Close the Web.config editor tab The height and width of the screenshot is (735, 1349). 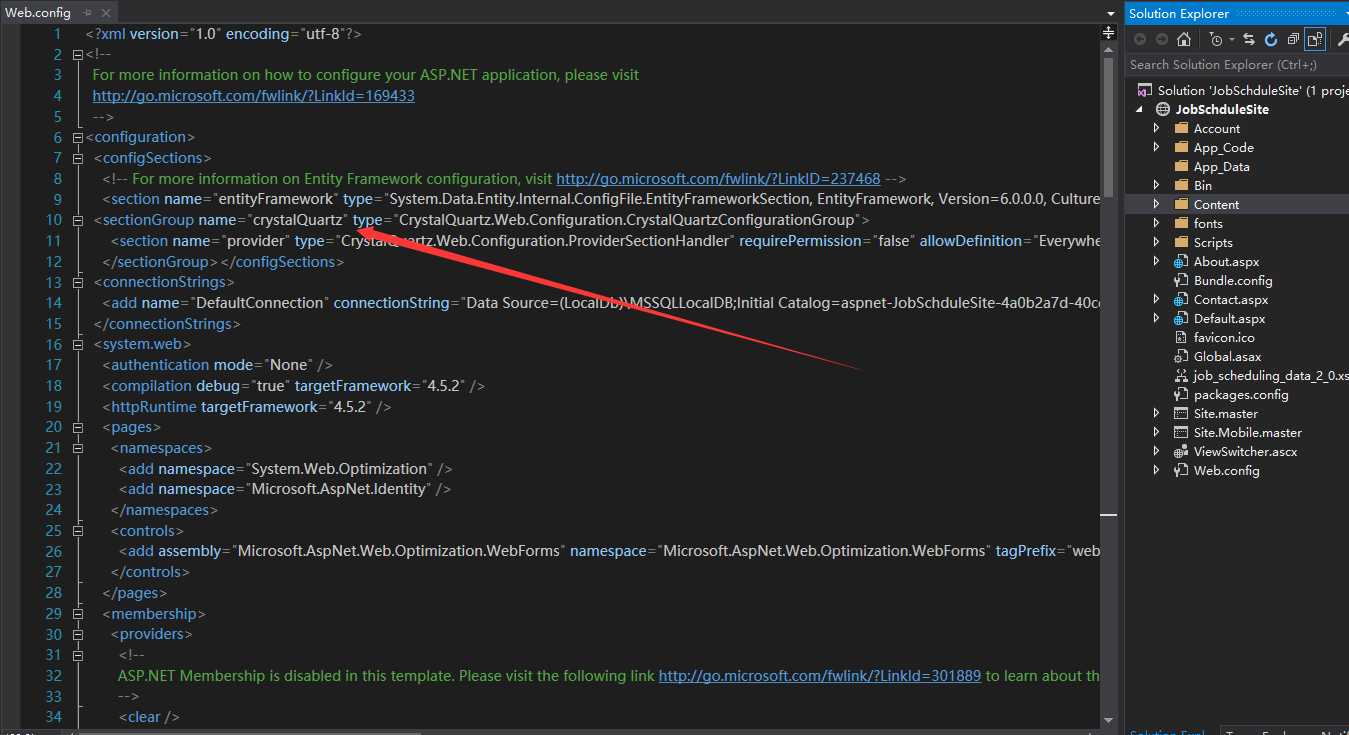107,12
